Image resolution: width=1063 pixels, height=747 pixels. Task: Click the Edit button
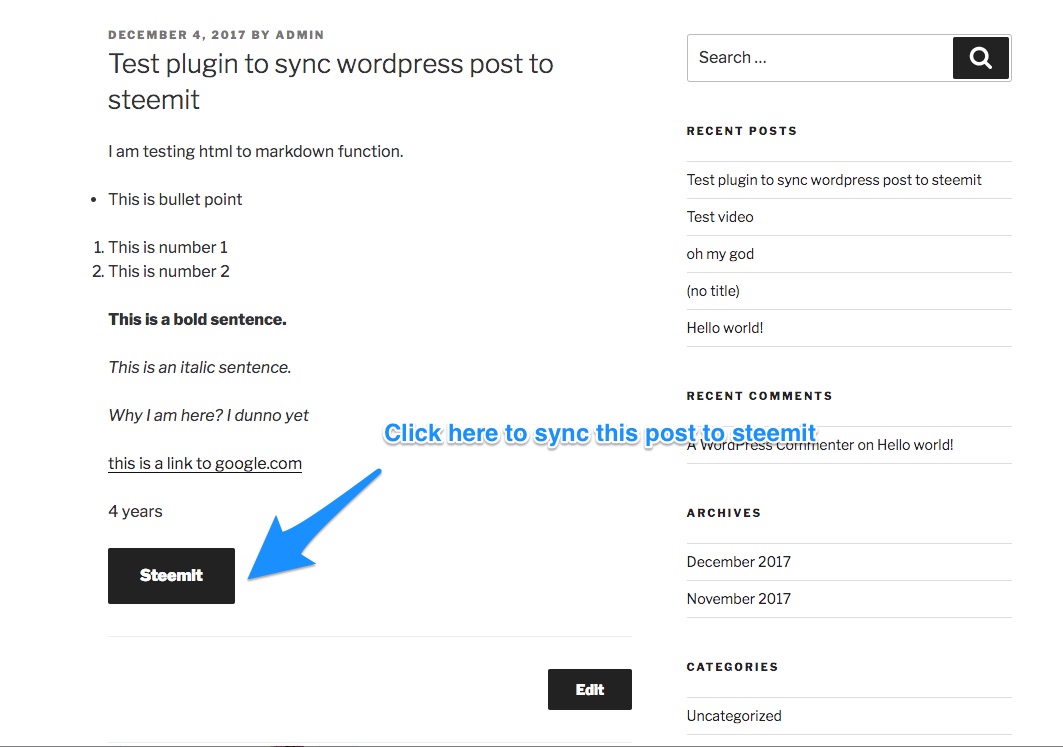coord(590,689)
